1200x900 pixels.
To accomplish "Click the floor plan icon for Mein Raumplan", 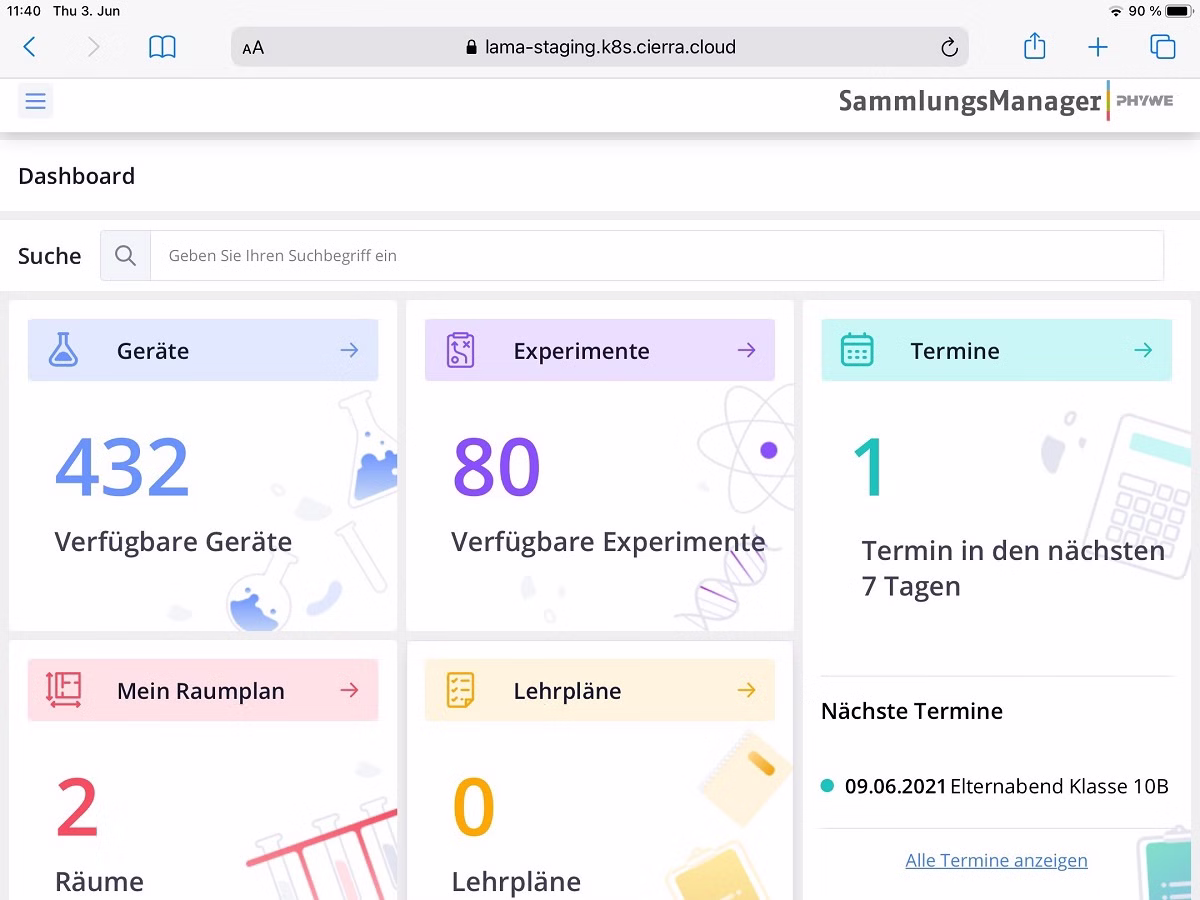I will [x=63, y=690].
